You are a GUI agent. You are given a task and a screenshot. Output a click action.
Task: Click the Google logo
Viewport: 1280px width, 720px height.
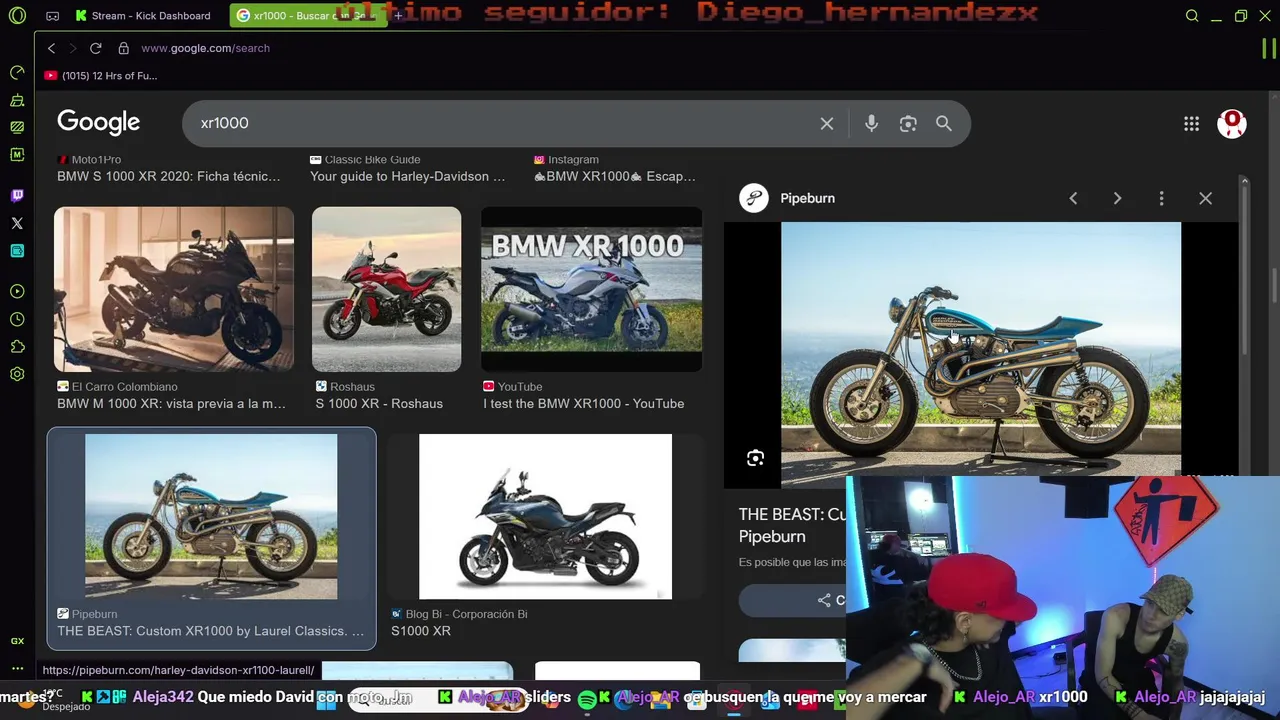pos(98,122)
